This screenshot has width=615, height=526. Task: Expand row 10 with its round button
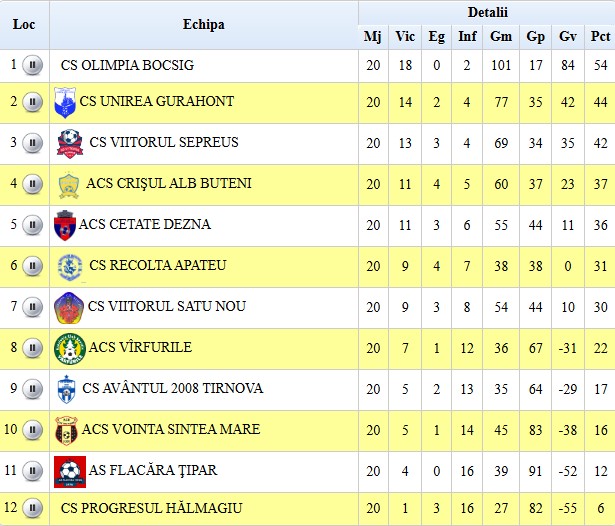click(x=32, y=430)
